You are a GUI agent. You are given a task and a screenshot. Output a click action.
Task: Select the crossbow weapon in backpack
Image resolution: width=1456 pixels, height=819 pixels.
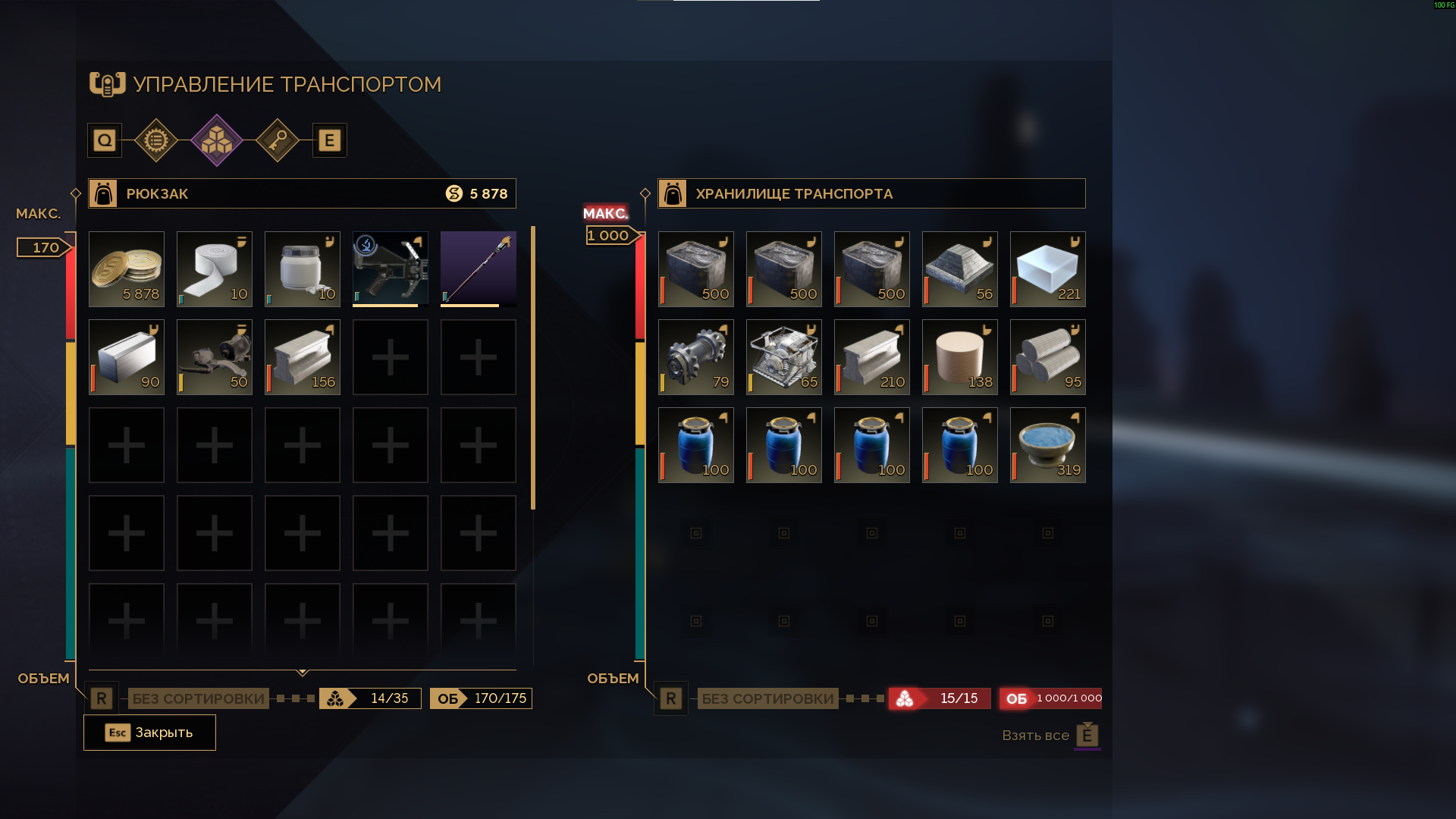(x=391, y=269)
